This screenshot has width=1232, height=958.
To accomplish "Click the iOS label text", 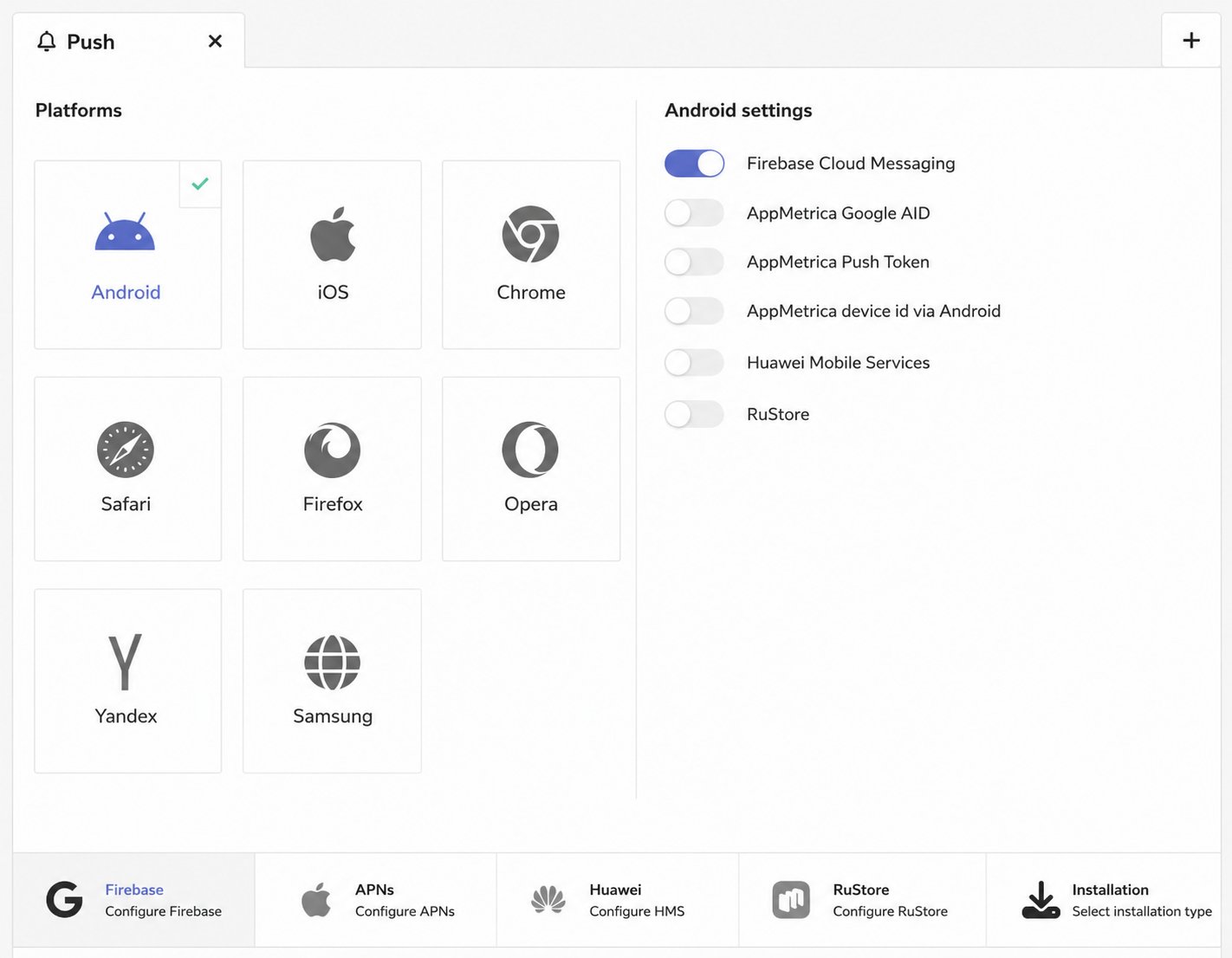I will tap(333, 292).
